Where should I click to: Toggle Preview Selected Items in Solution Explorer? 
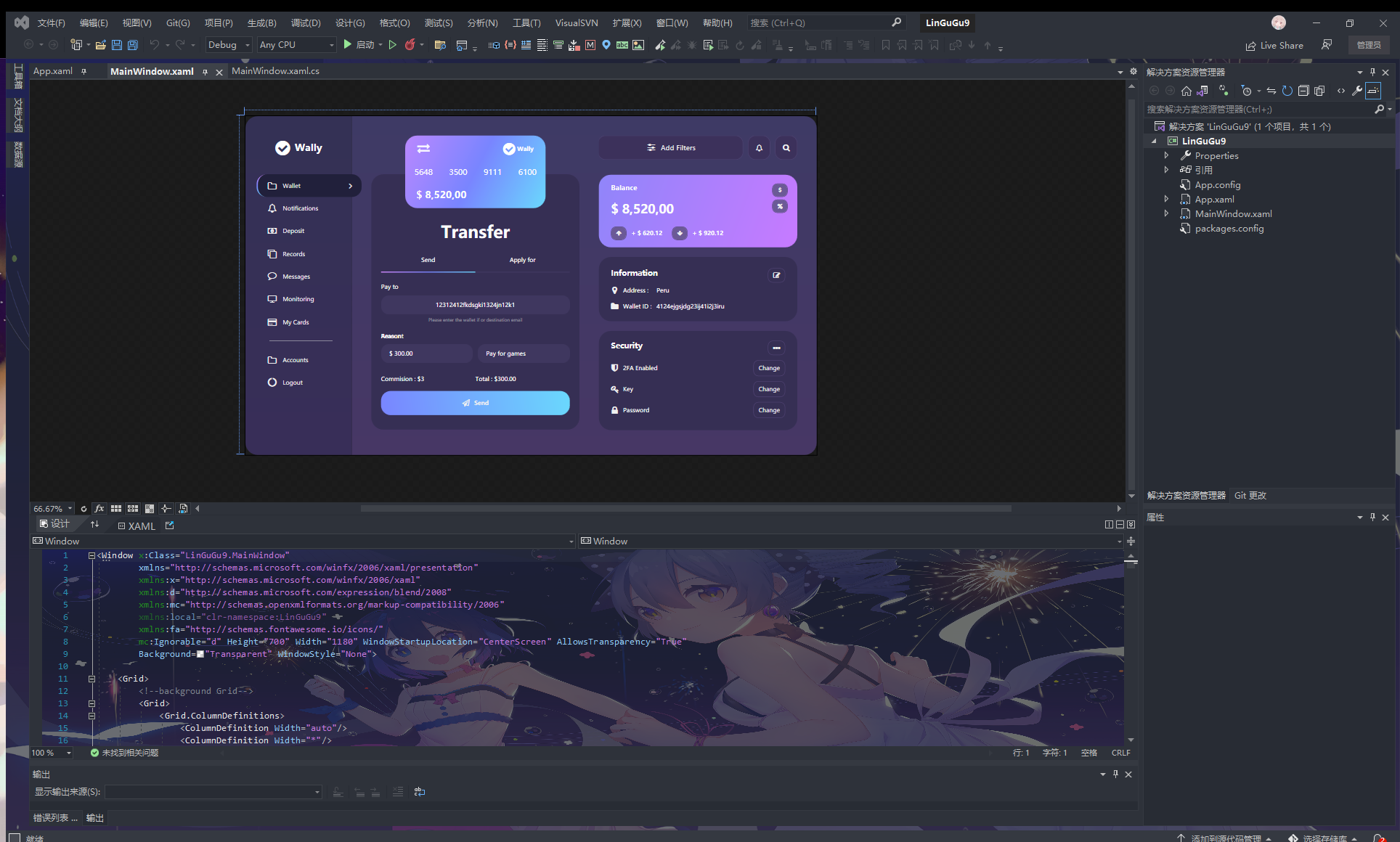point(1373,91)
